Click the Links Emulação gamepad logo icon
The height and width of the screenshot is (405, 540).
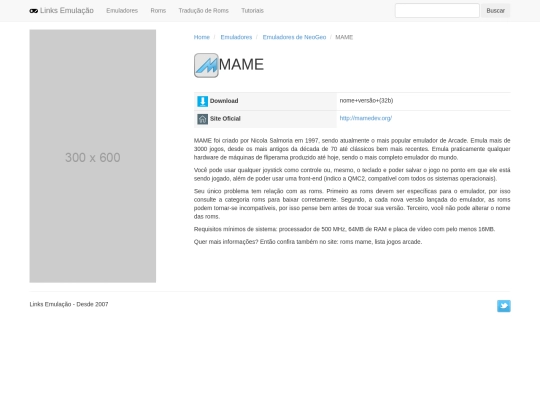pos(33,11)
